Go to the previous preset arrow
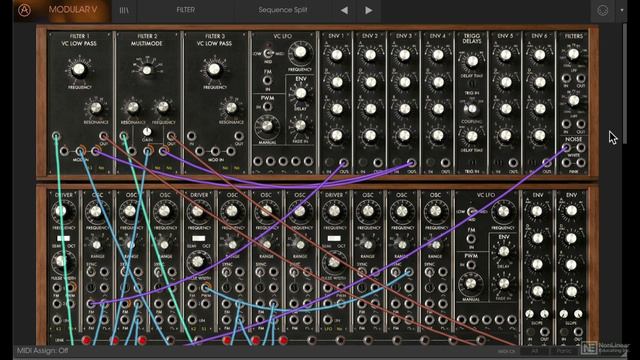The image size is (640, 360). point(344,10)
